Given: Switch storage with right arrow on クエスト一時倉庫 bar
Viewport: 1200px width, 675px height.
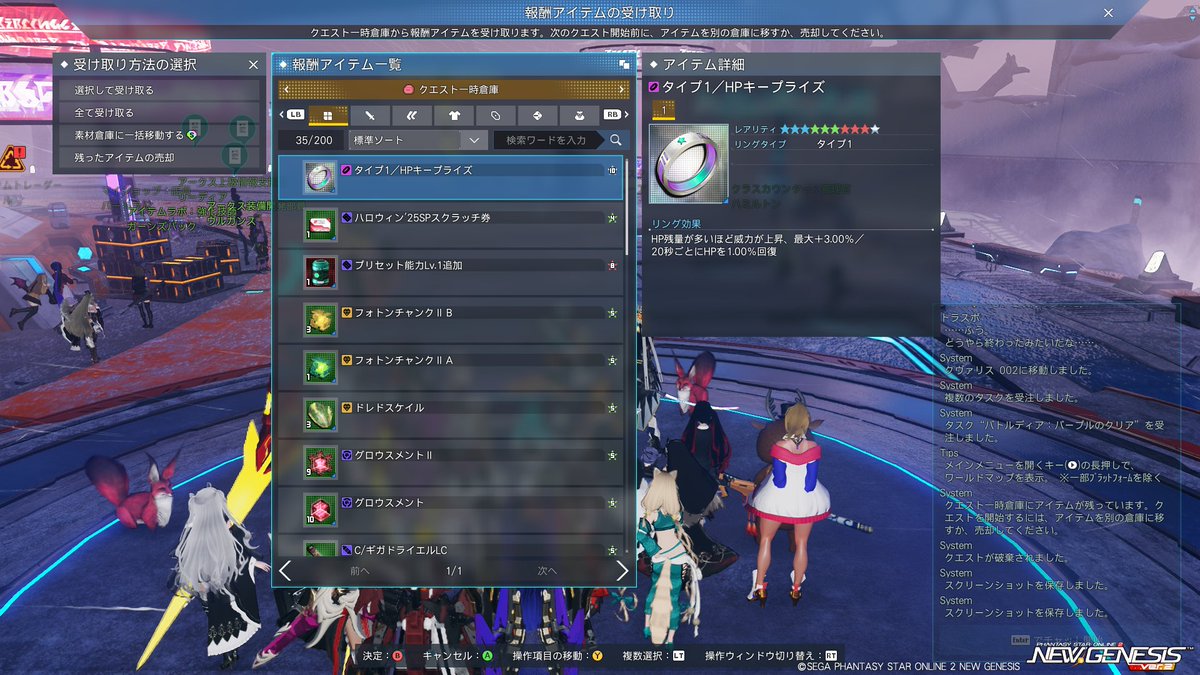Looking at the screenshot, I should coord(622,90).
